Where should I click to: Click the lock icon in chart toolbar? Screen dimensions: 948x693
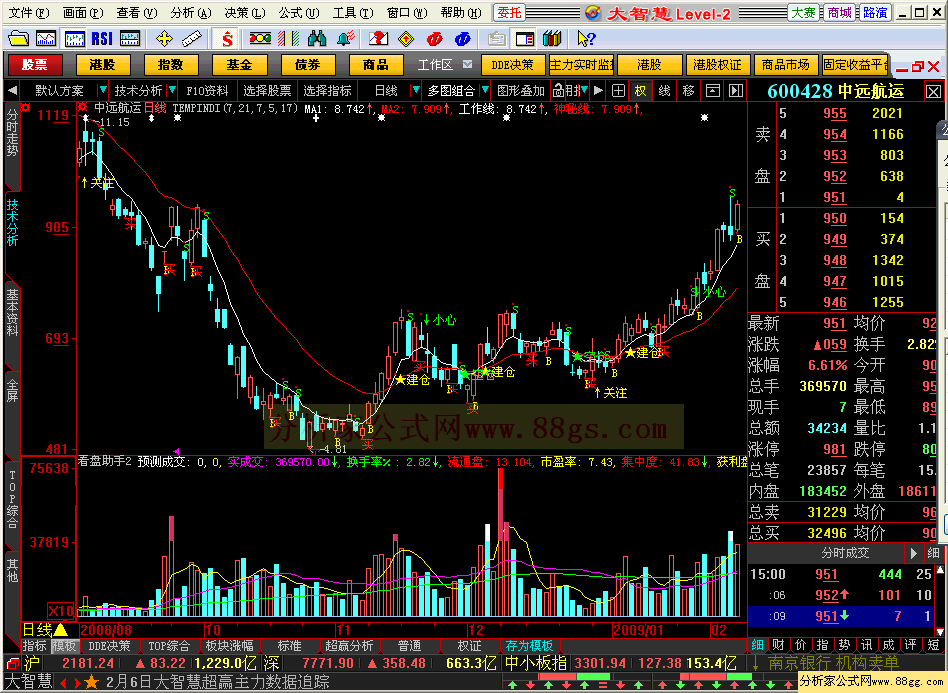coord(558,91)
